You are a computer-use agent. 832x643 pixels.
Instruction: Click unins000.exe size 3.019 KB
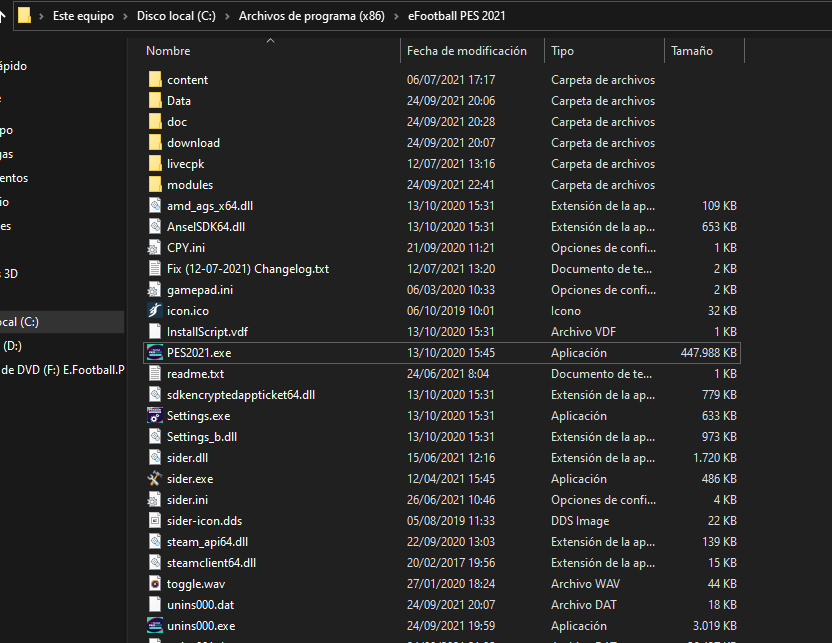click(715, 626)
